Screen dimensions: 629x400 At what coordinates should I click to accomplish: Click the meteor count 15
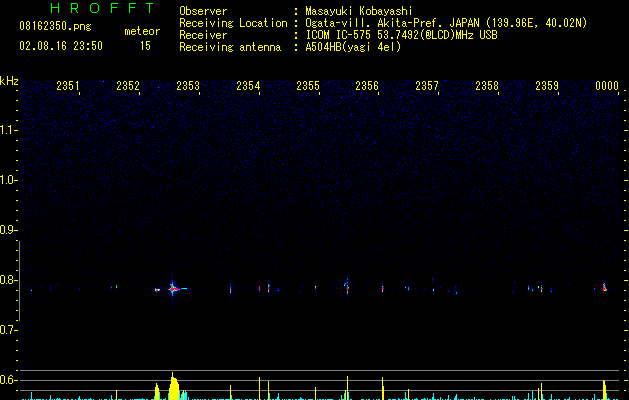tap(145, 46)
